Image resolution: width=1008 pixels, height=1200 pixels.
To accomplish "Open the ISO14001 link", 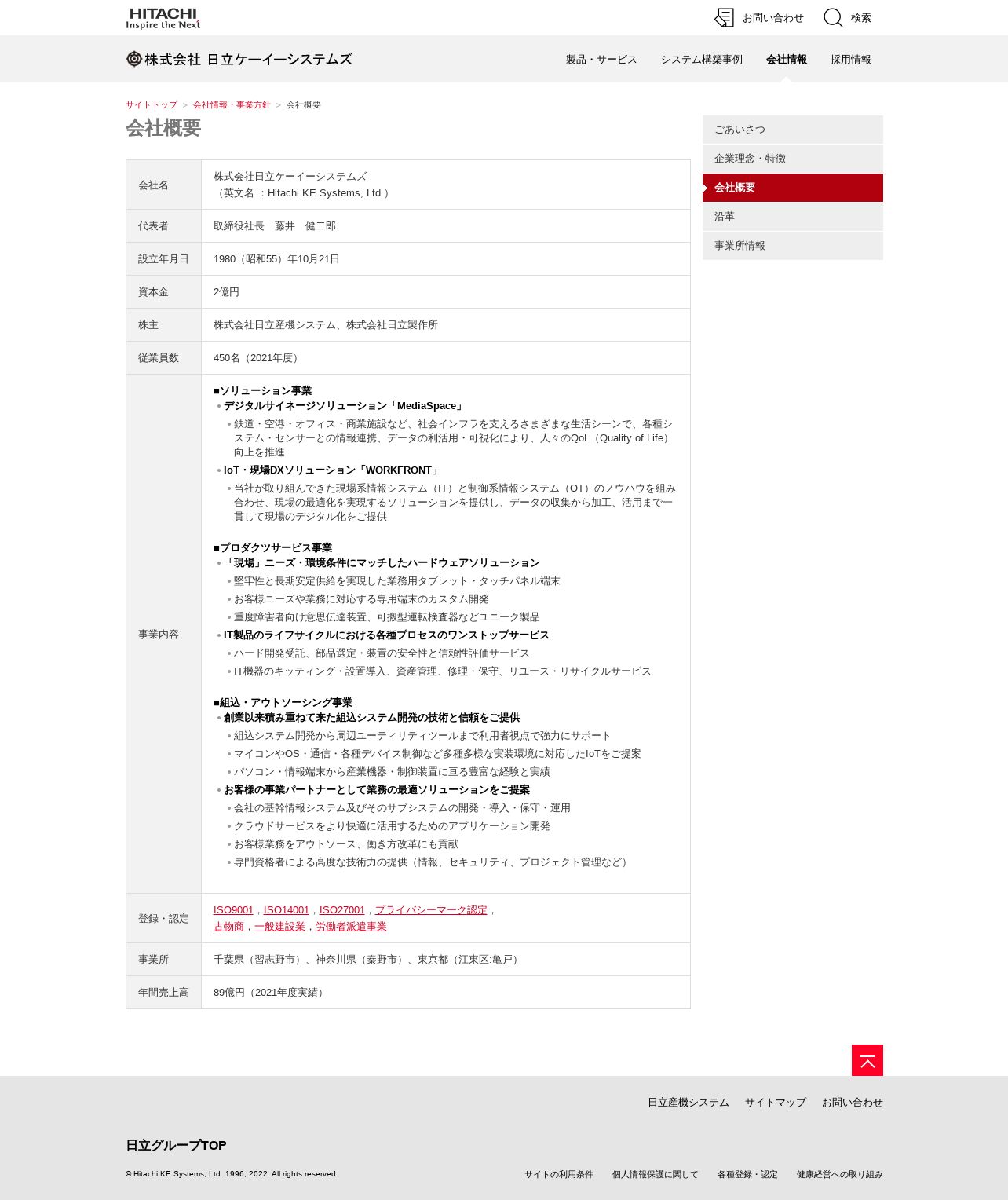I will click(287, 910).
